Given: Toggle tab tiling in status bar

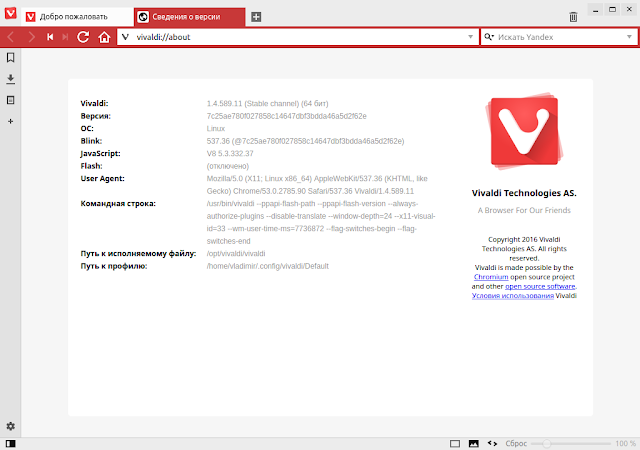Looking at the screenshot, I should pyautogui.click(x=455, y=443).
